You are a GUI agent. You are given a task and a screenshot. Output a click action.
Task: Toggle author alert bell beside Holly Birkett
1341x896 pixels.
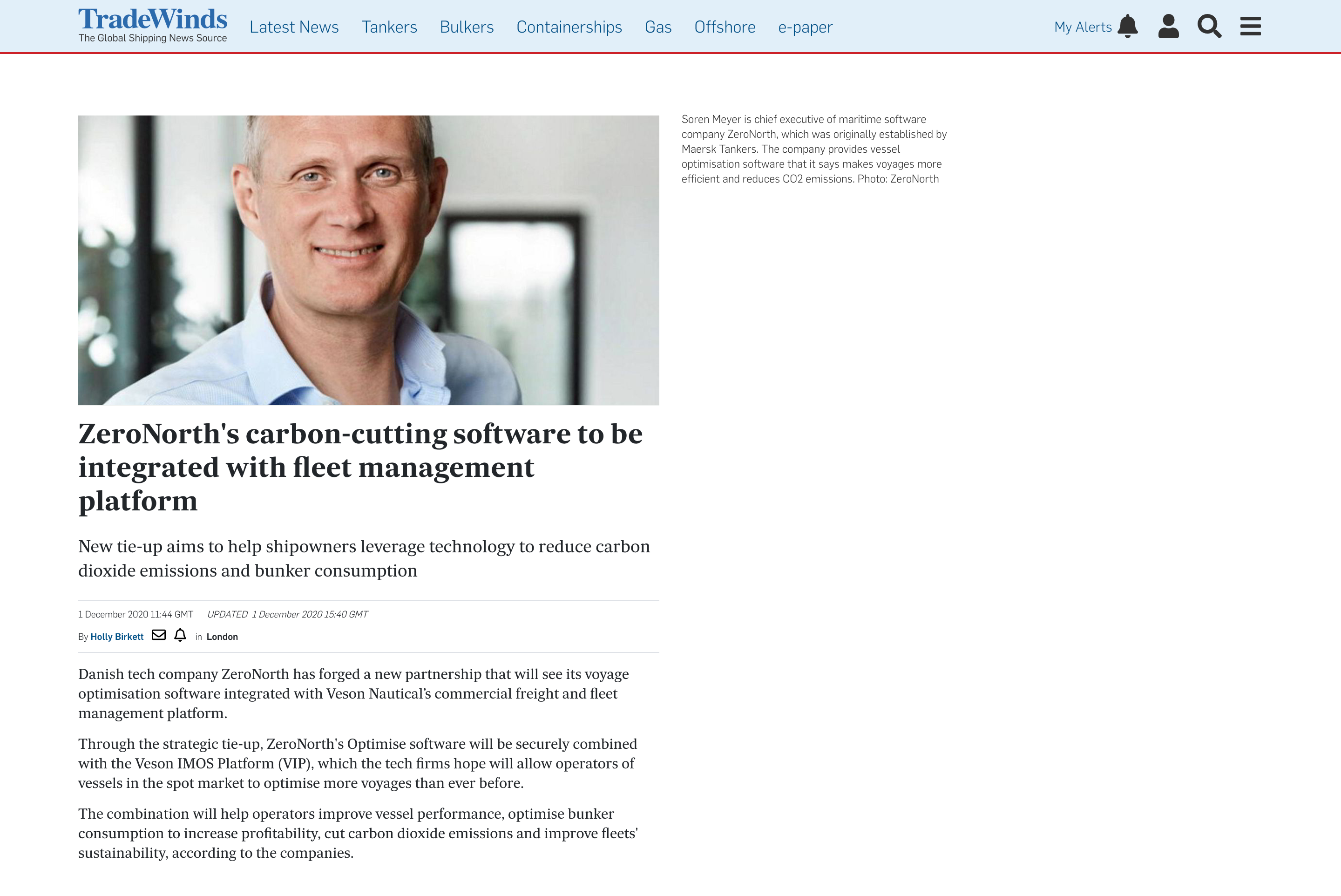[x=180, y=635]
